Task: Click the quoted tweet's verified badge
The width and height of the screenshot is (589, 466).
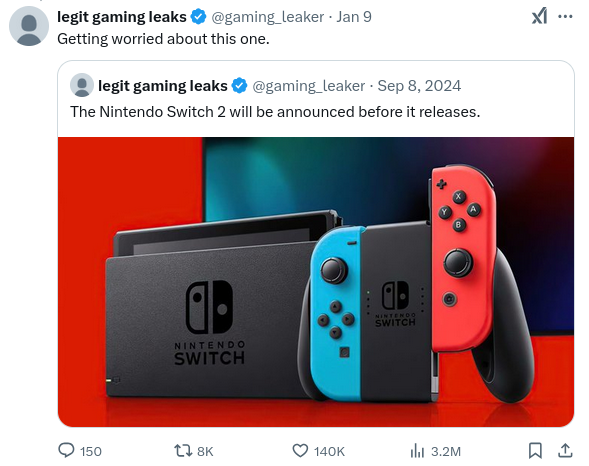Action: pyautogui.click(x=239, y=86)
